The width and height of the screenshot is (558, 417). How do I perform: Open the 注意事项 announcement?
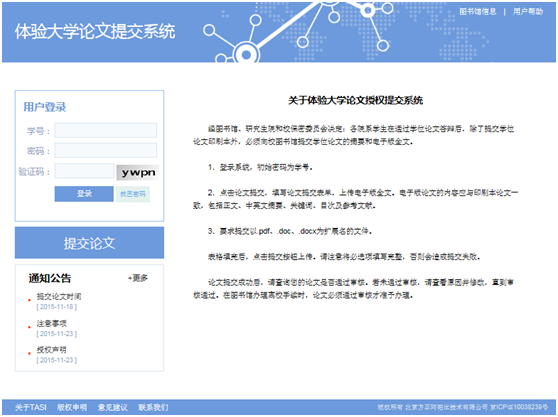point(52,323)
